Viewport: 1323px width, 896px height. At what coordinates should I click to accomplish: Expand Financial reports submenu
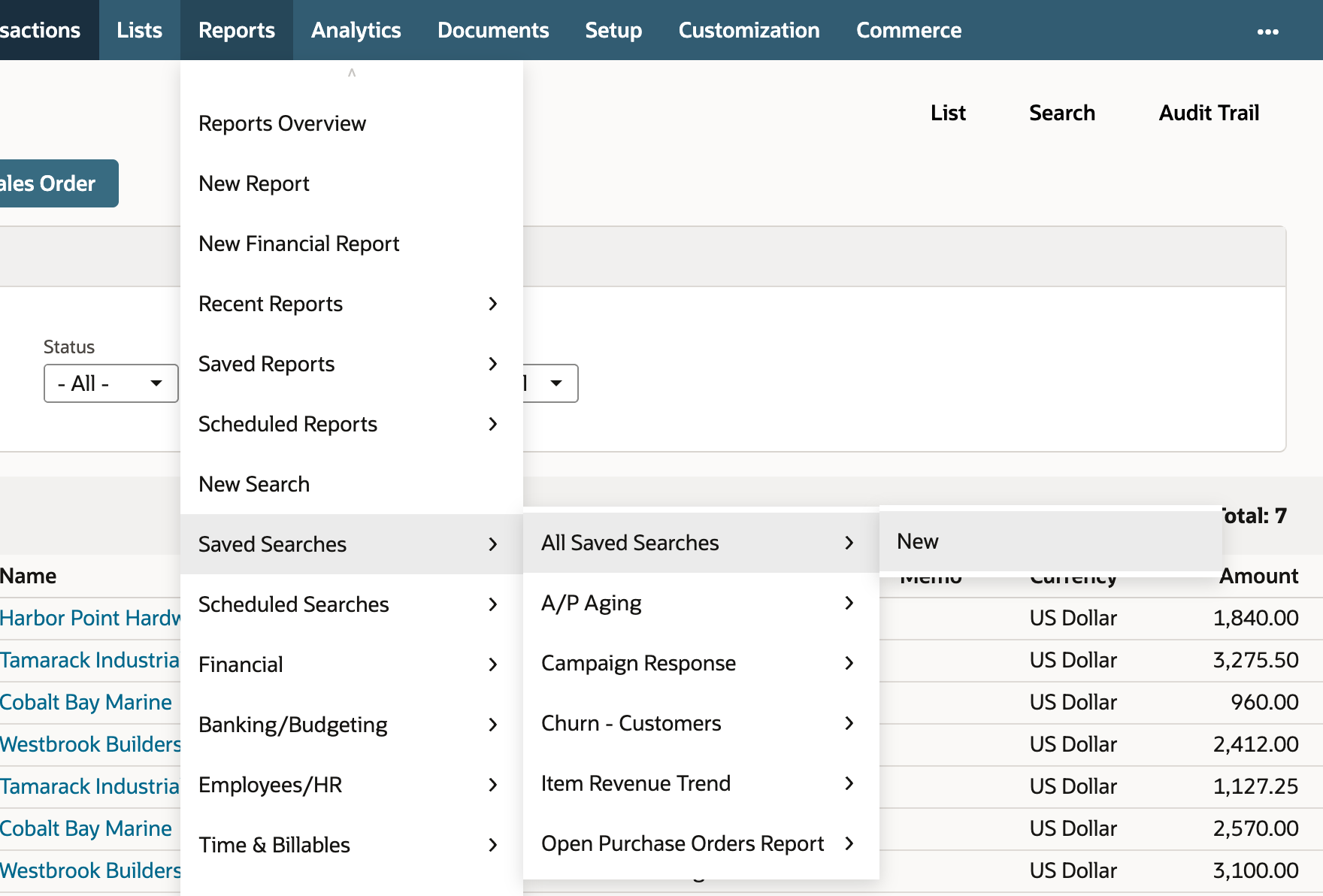352,664
